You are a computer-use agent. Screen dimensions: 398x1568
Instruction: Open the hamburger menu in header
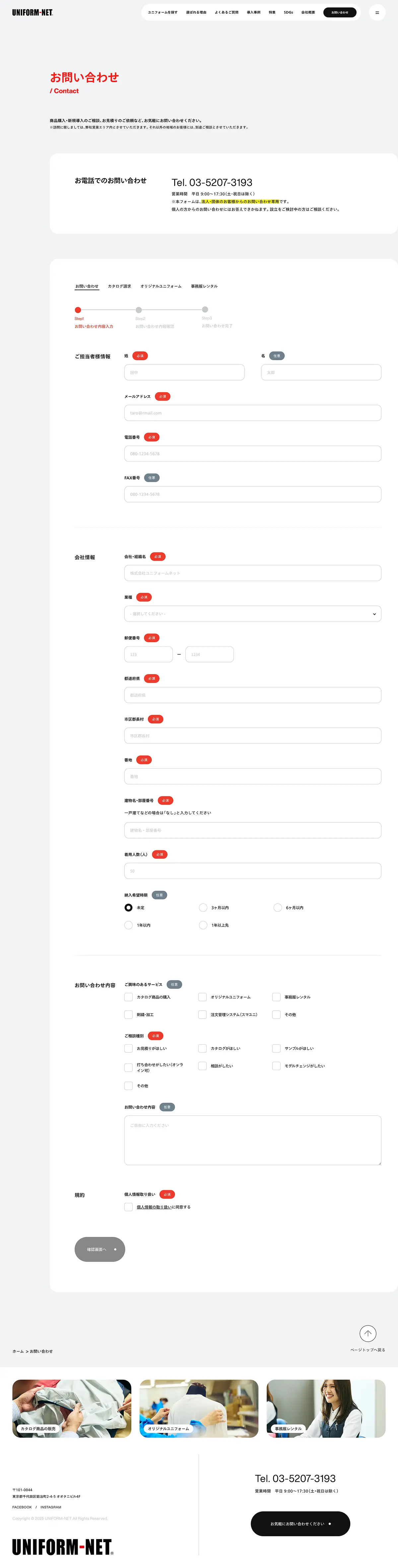point(377,12)
